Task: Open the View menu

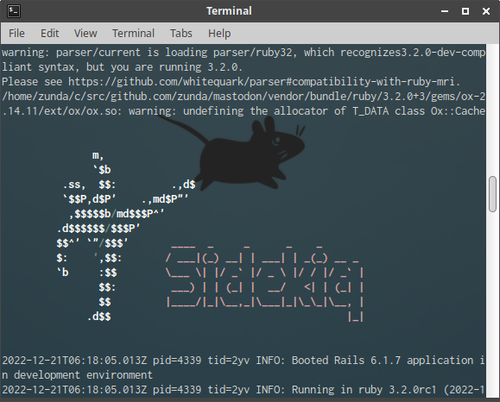Action: point(85,33)
